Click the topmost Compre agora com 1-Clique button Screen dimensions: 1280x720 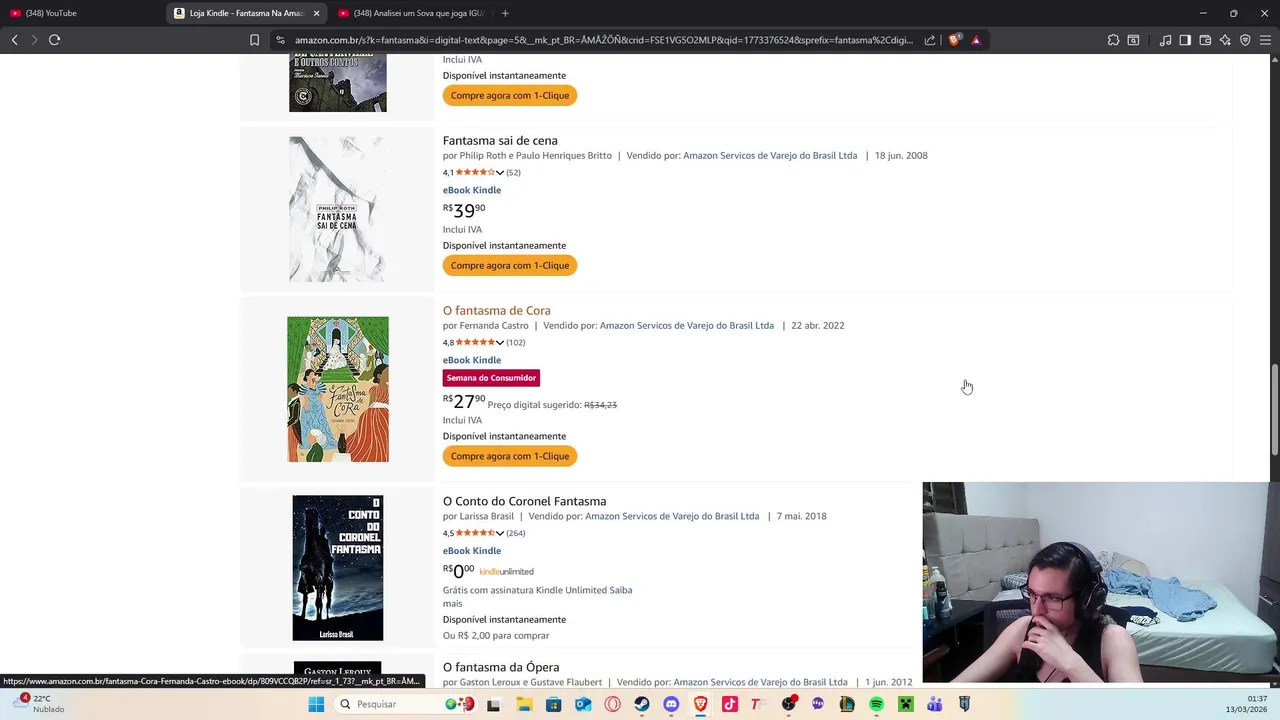point(510,95)
